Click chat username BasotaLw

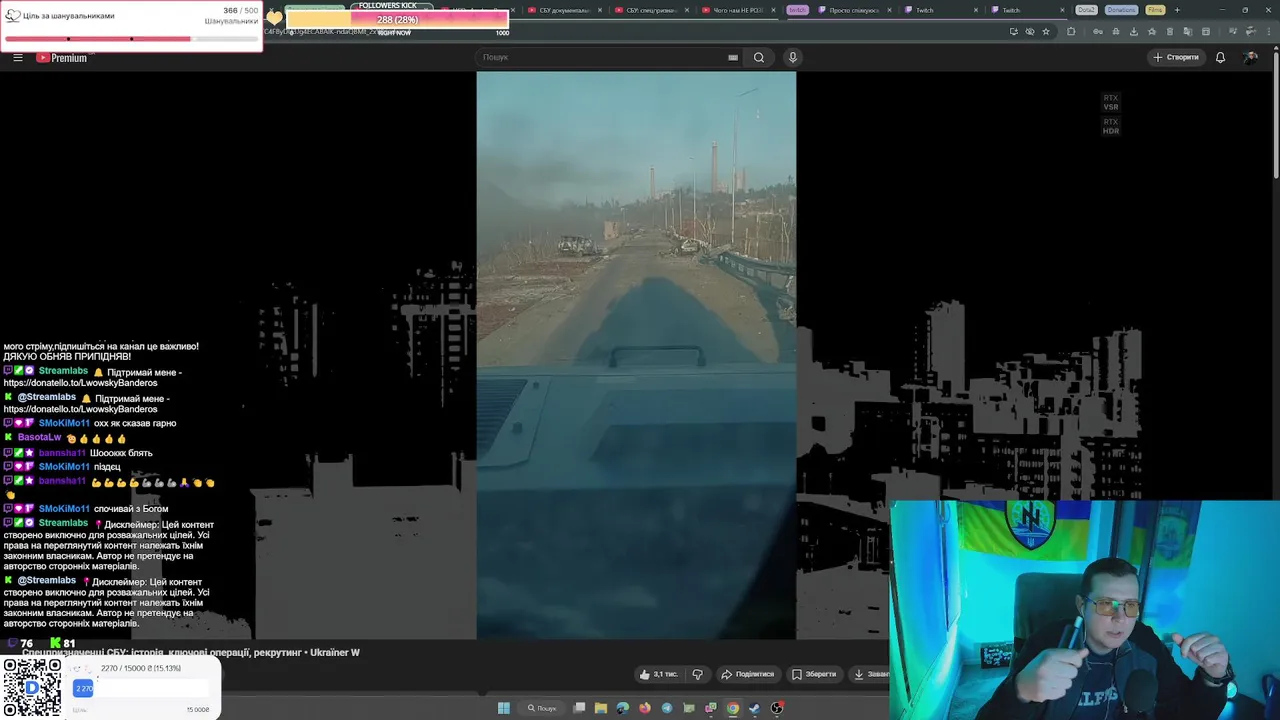point(40,438)
